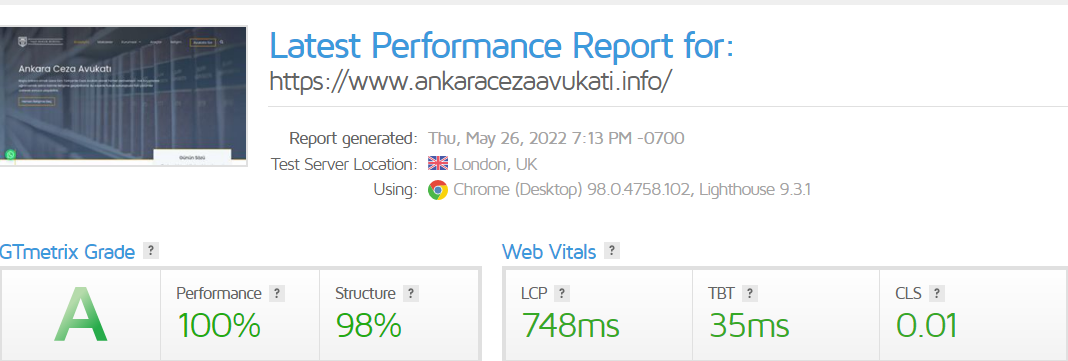Click the London, UK server location text
This screenshot has width=1068, height=361.
pyautogui.click(x=495, y=164)
